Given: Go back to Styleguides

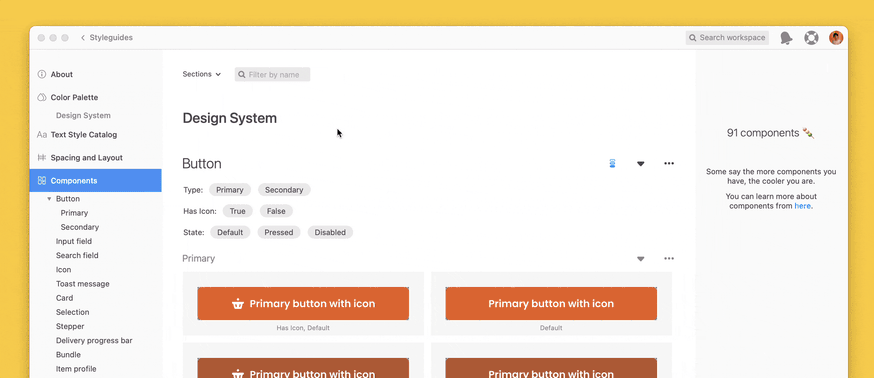Looking at the screenshot, I should [106, 38].
